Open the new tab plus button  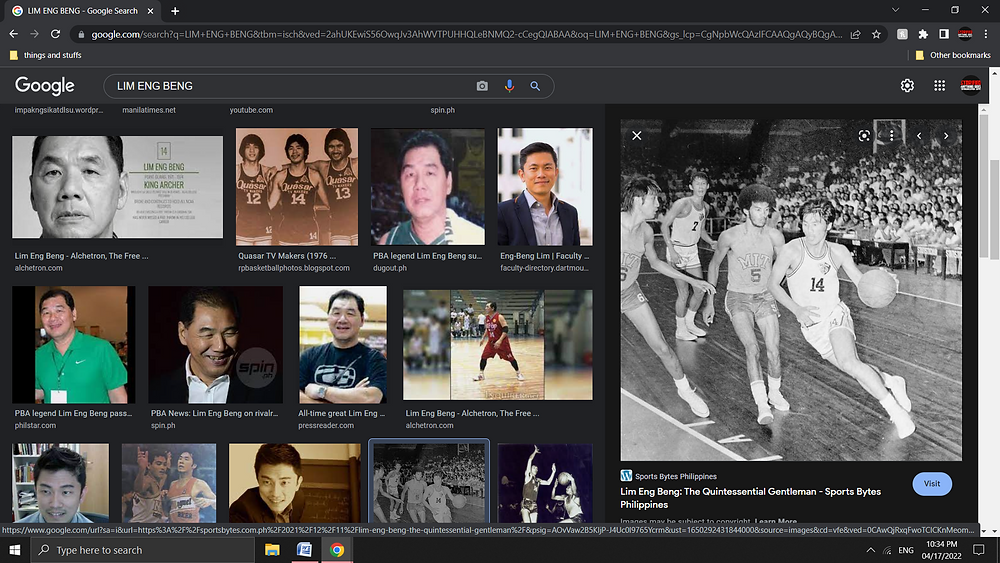pos(175,11)
